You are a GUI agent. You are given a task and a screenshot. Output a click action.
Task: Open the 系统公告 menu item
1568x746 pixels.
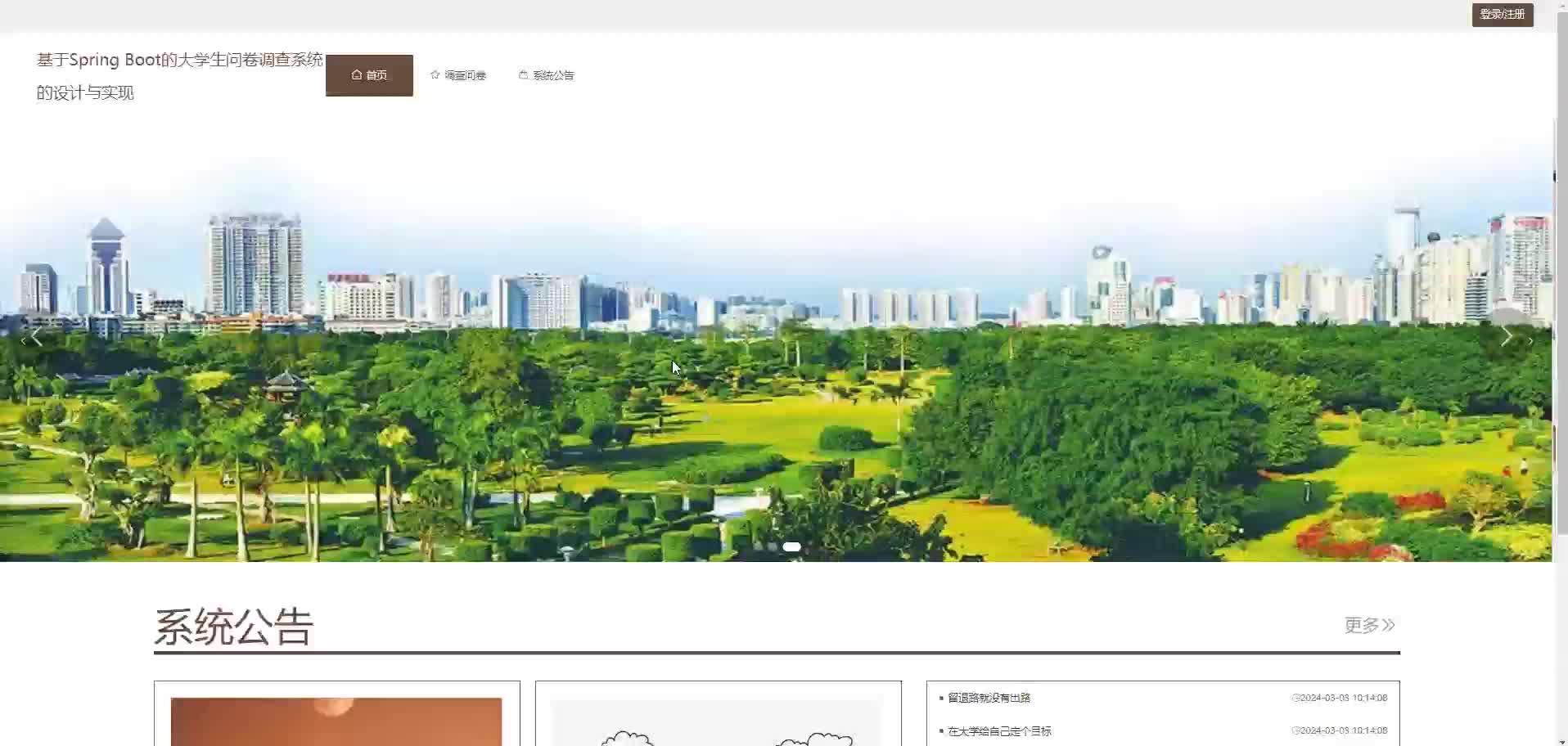(x=547, y=75)
